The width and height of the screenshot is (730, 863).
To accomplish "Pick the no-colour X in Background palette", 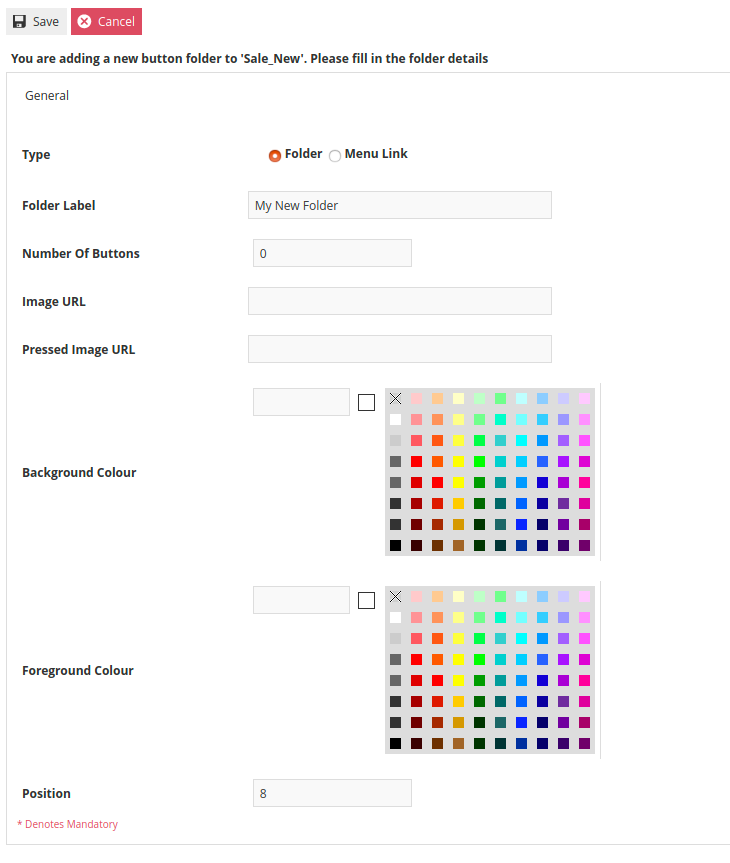I will pyautogui.click(x=395, y=398).
